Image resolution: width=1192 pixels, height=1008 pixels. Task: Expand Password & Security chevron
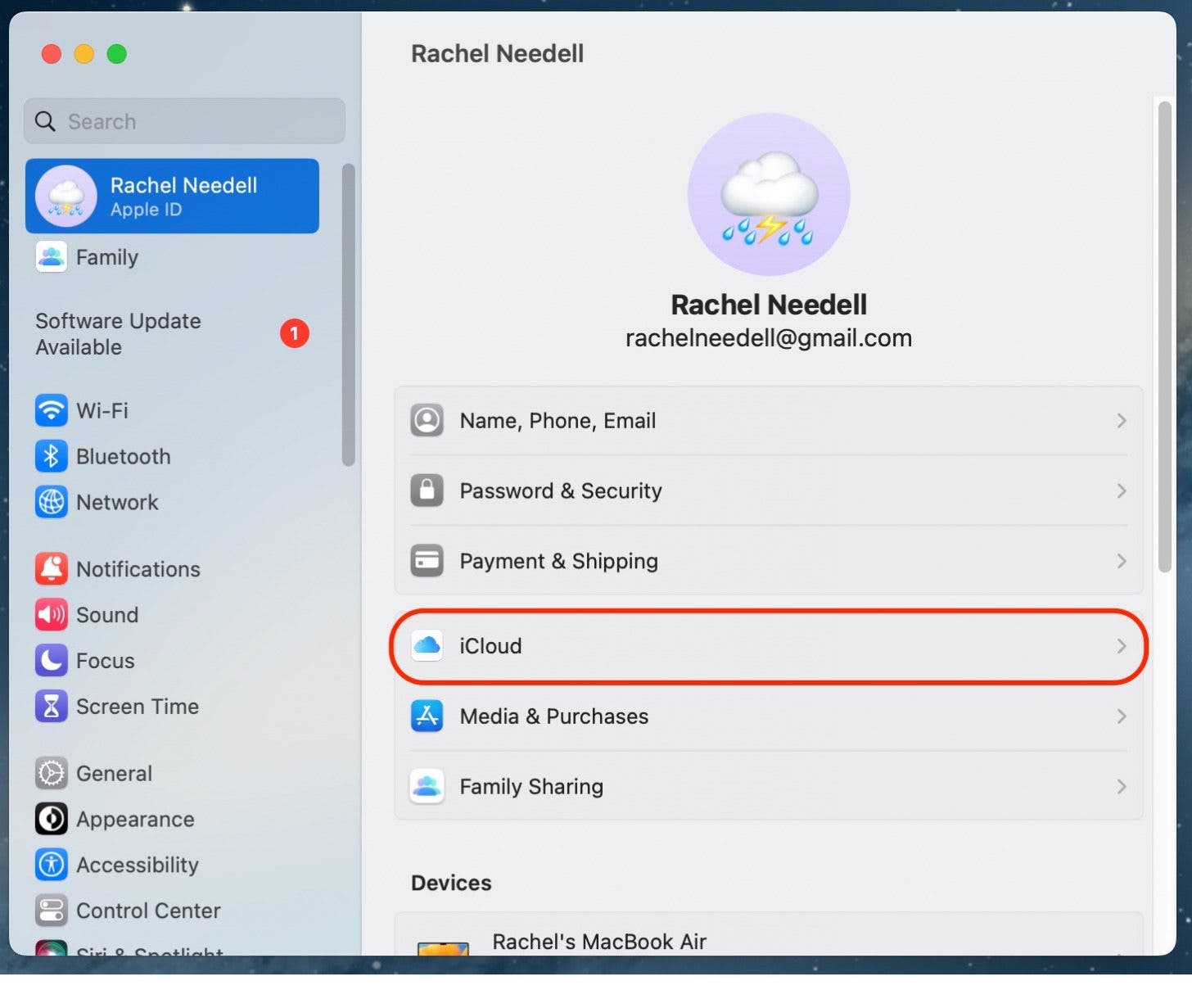1121,490
